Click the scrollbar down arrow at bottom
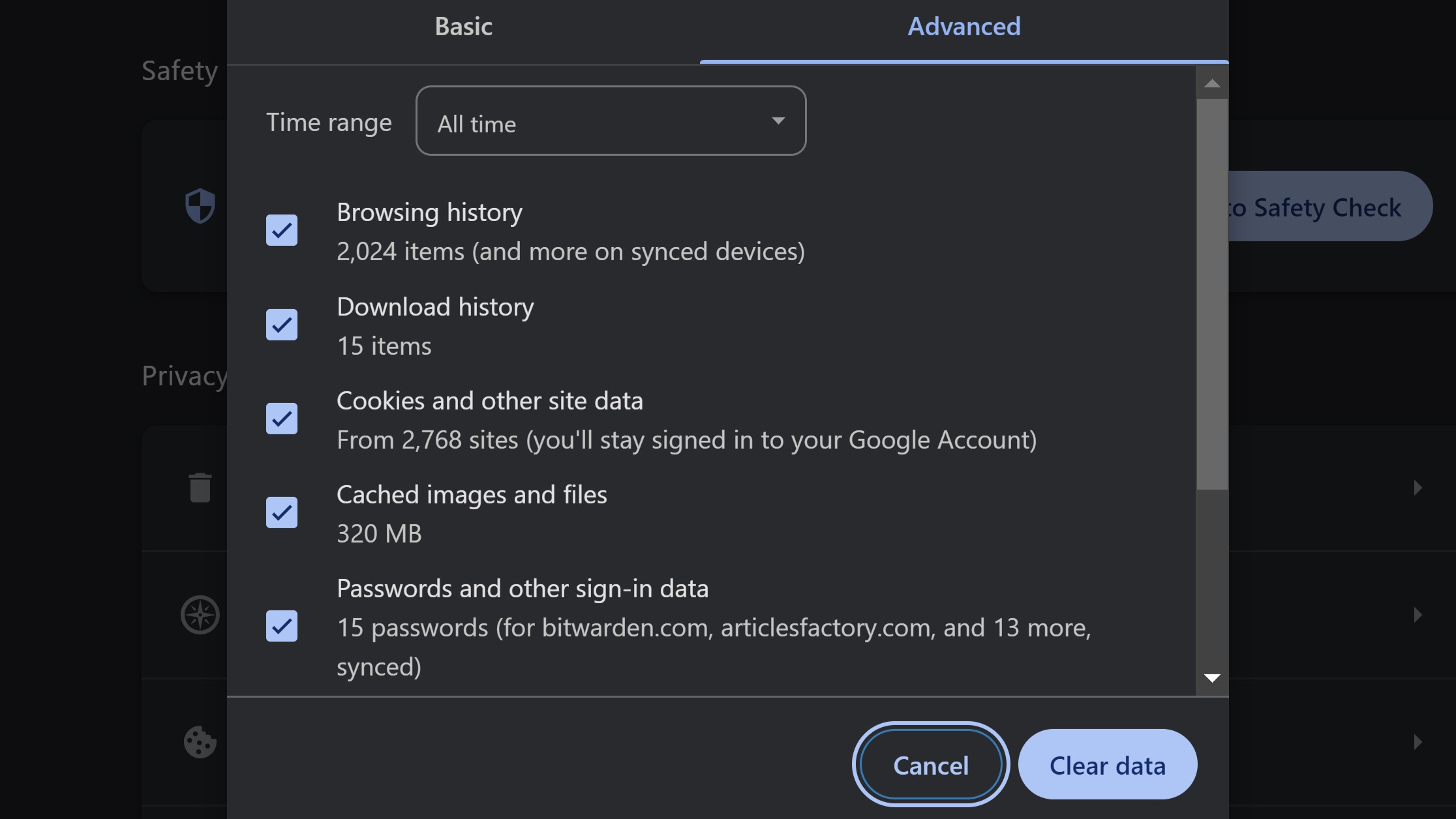 [1213, 680]
